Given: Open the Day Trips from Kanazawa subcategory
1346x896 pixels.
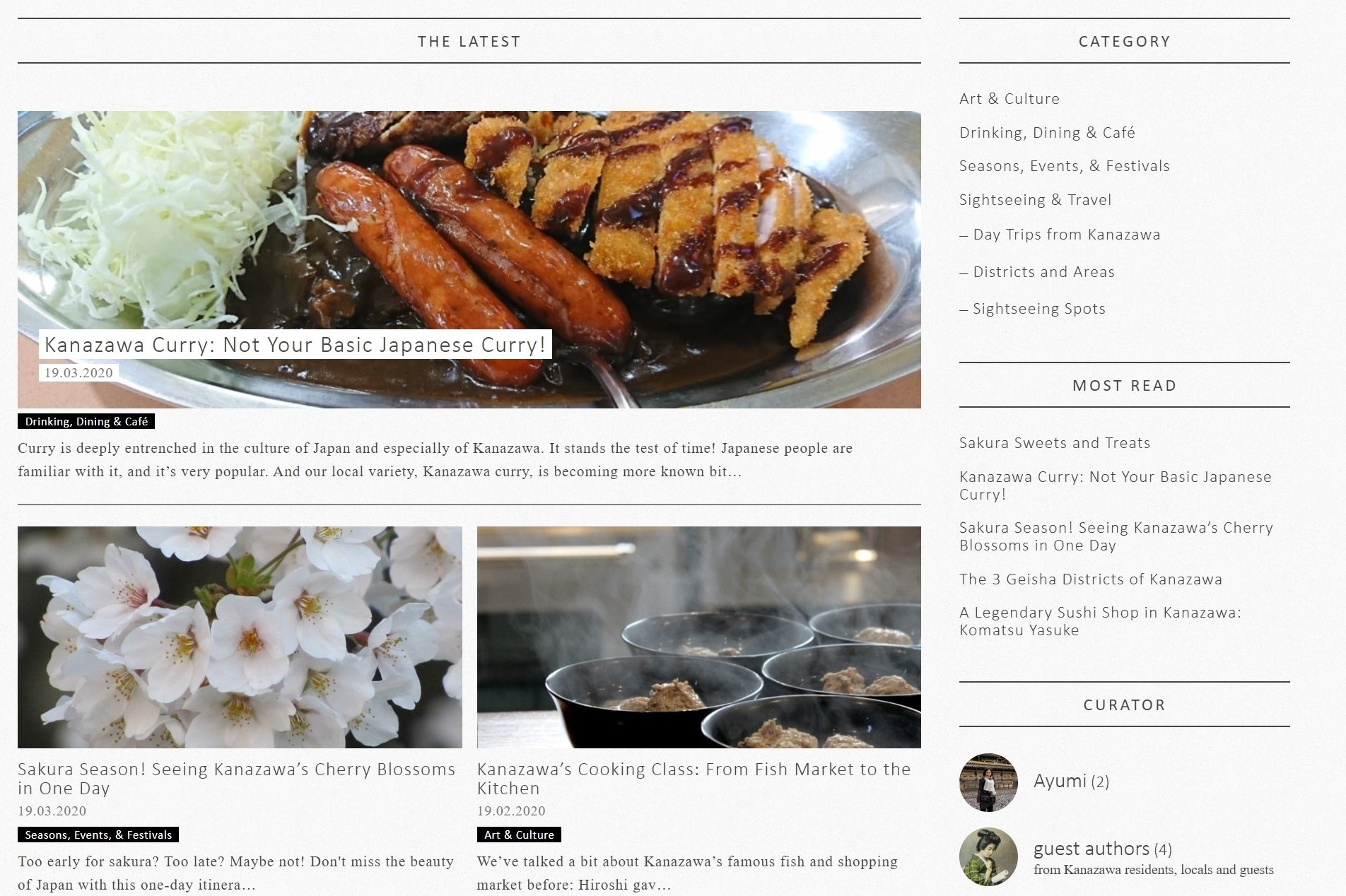Looking at the screenshot, I should pyautogui.click(x=1060, y=235).
